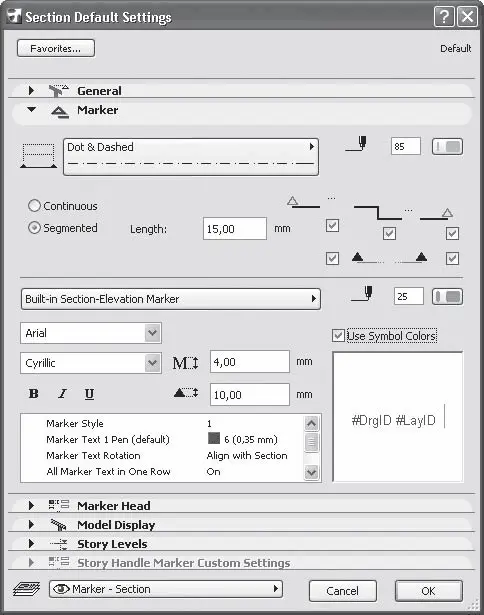Click the section line type preview icon
The width and height of the screenshot is (484, 615).
(38, 156)
